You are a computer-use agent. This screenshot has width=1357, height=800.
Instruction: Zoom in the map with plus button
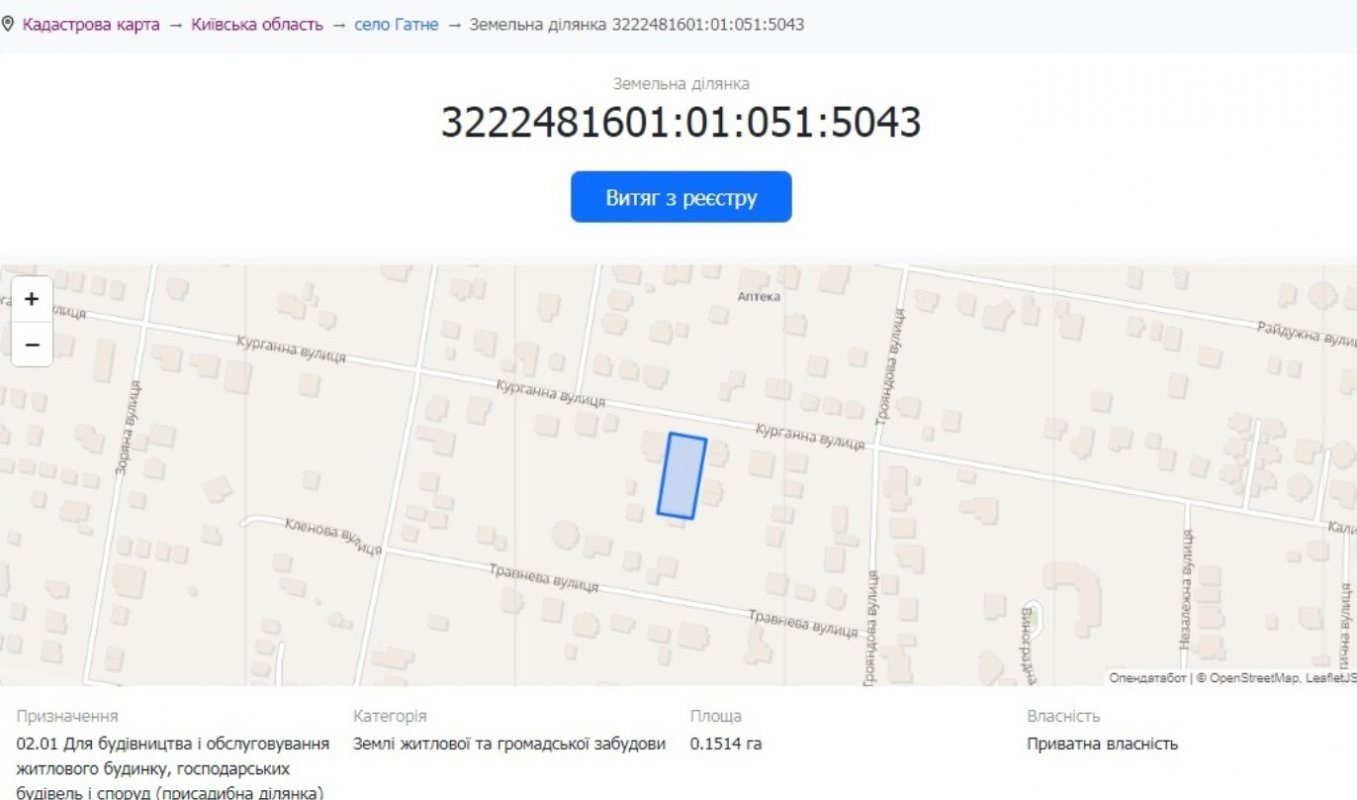click(x=31, y=299)
